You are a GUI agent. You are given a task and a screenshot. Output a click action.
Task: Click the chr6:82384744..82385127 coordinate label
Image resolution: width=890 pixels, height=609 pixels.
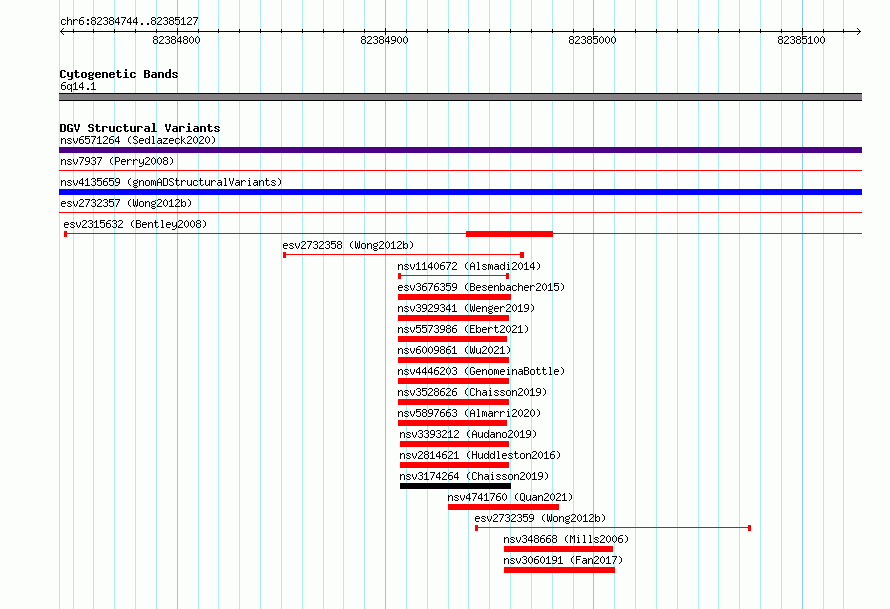point(129,22)
